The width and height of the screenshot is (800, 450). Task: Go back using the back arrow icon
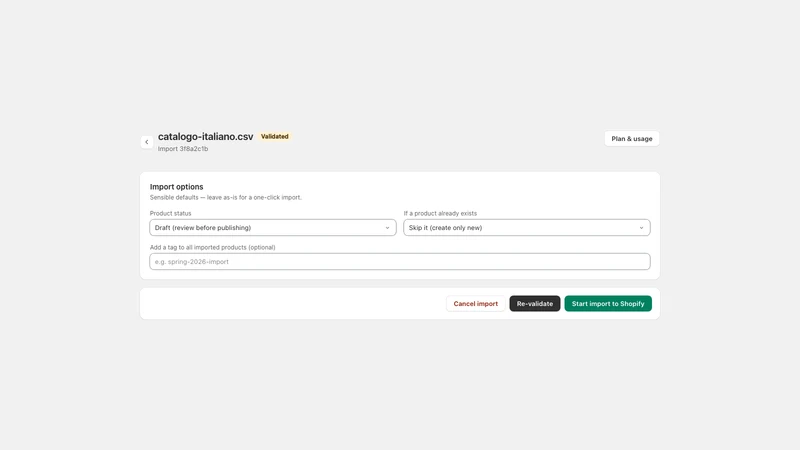147,142
